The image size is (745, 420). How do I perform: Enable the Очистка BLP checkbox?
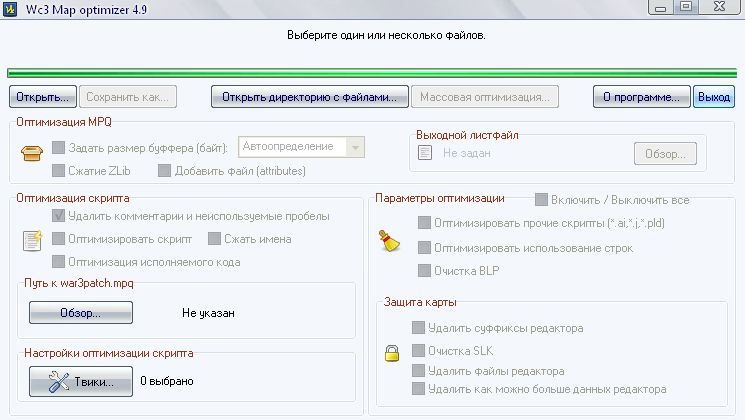click(x=424, y=270)
